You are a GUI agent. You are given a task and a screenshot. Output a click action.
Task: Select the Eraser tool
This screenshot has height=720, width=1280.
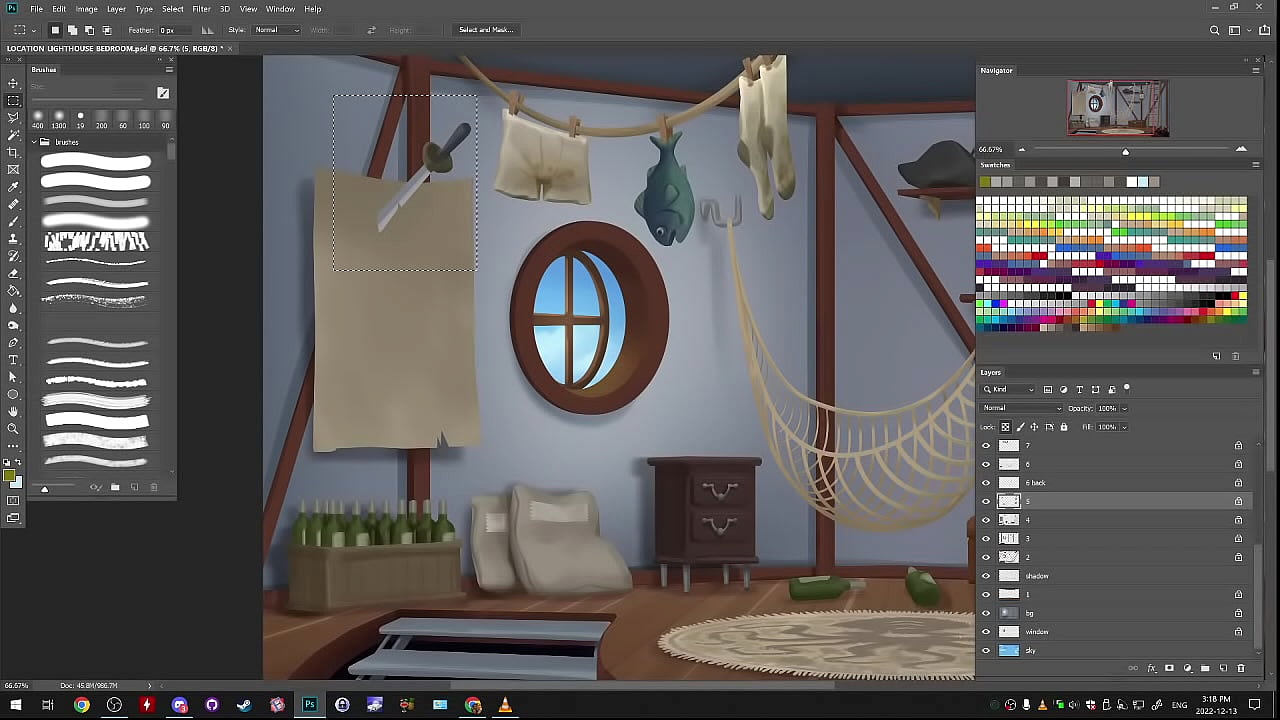point(13,273)
